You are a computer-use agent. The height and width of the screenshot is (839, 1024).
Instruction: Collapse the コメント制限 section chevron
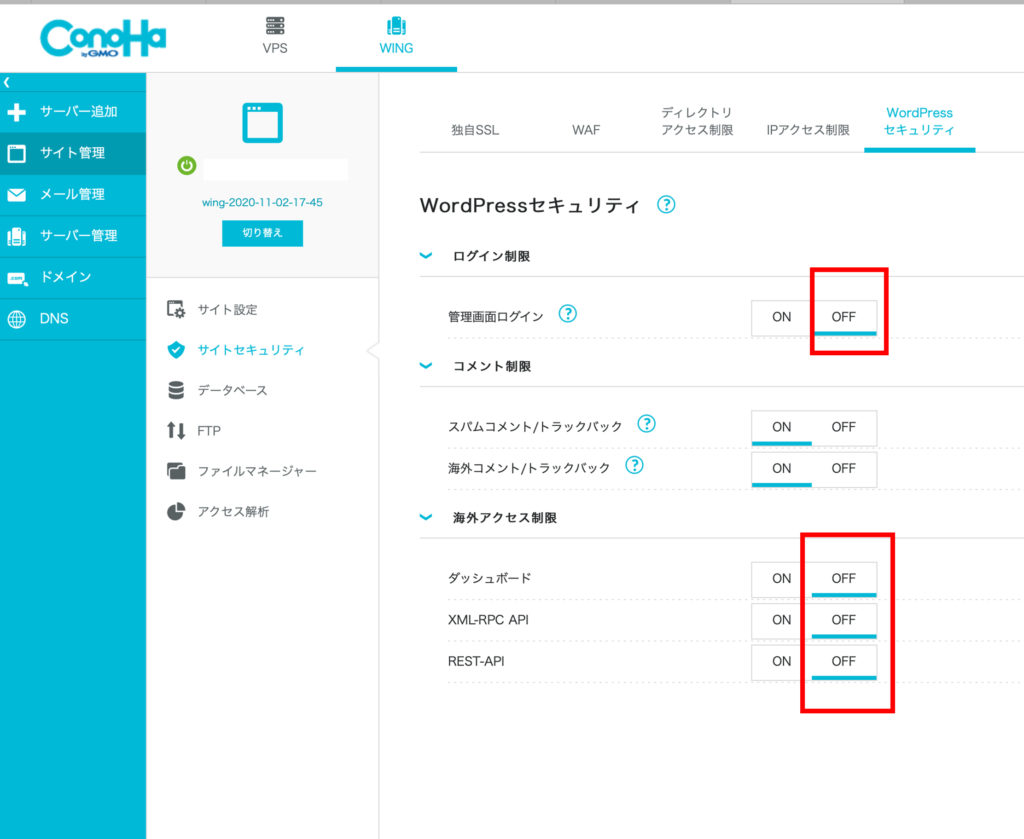click(426, 366)
